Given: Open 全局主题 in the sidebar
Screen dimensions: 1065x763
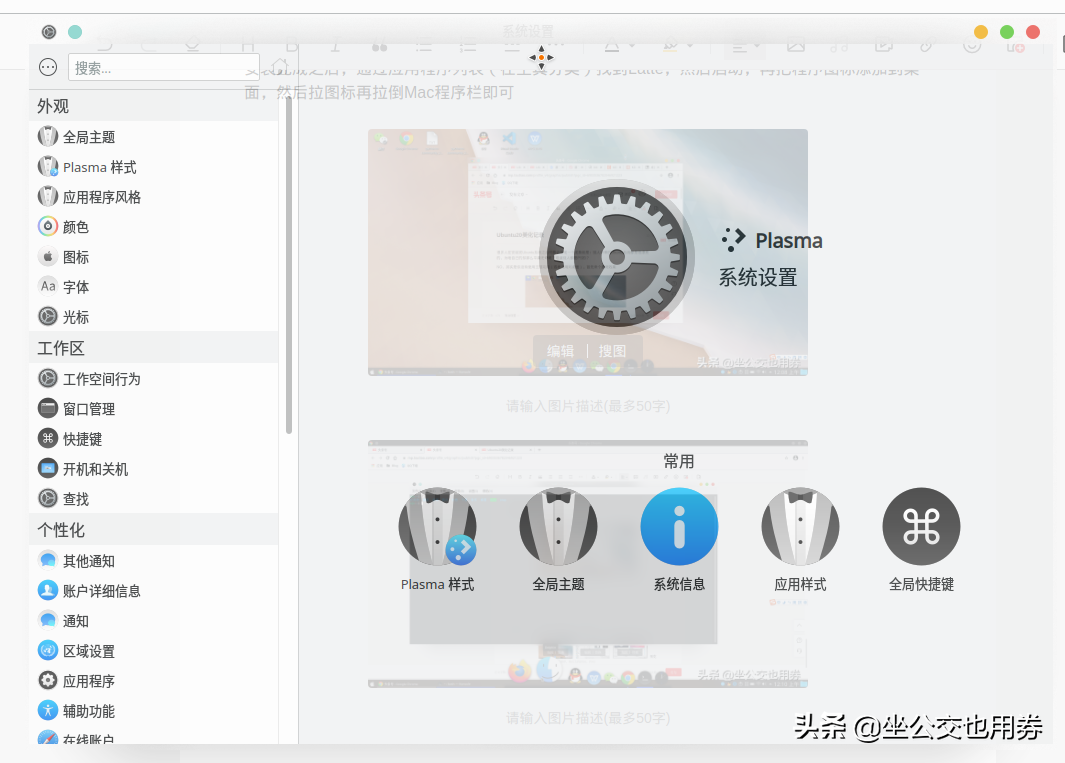Looking at the screenshot, I should click(x=154, y=137).
